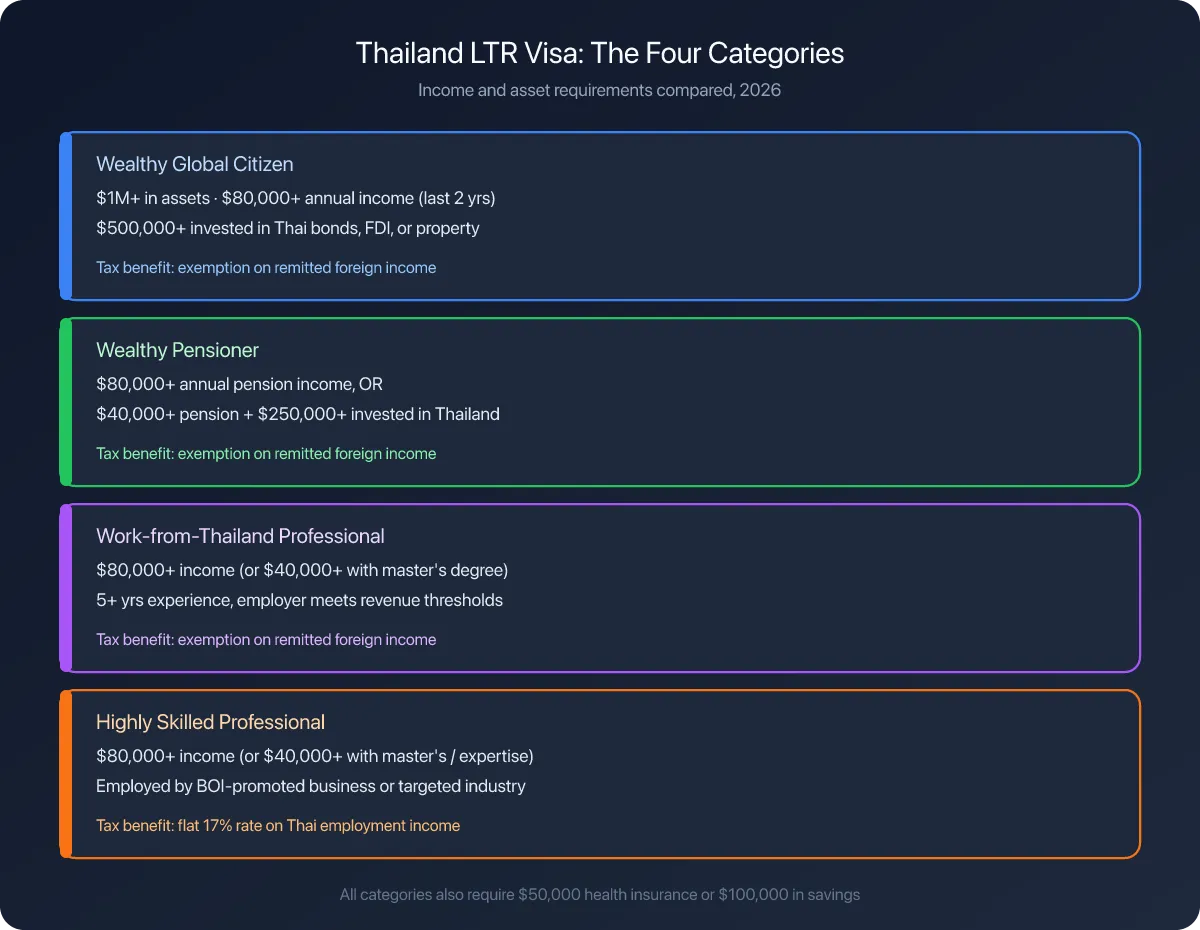
Task: Click the $40,000+ pension plus $250,000 invested line
Action: 298,414
